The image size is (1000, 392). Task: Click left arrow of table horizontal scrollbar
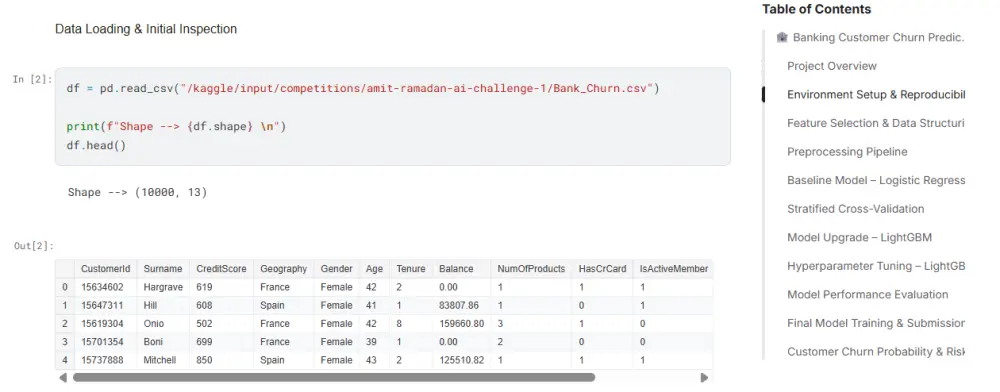62,378
